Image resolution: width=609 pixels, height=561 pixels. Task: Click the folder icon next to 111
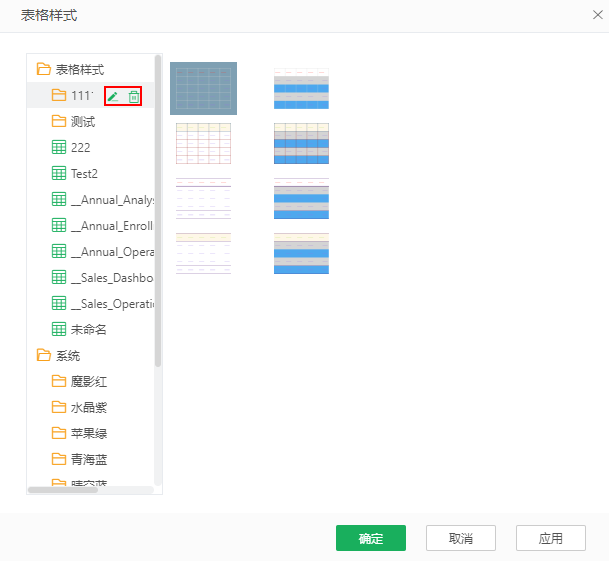pyautogui.click(x=59, y=95)
